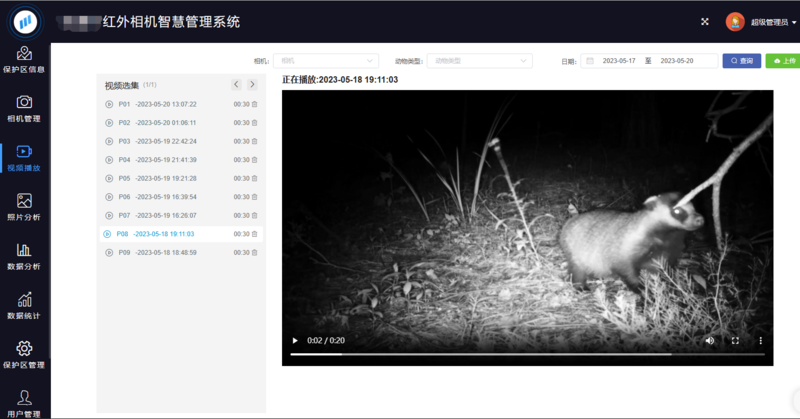Image resolution: width=800 pixels, height=419 pixels.
Task: Click the end date 2023-05-20 field
Action: 677,61
